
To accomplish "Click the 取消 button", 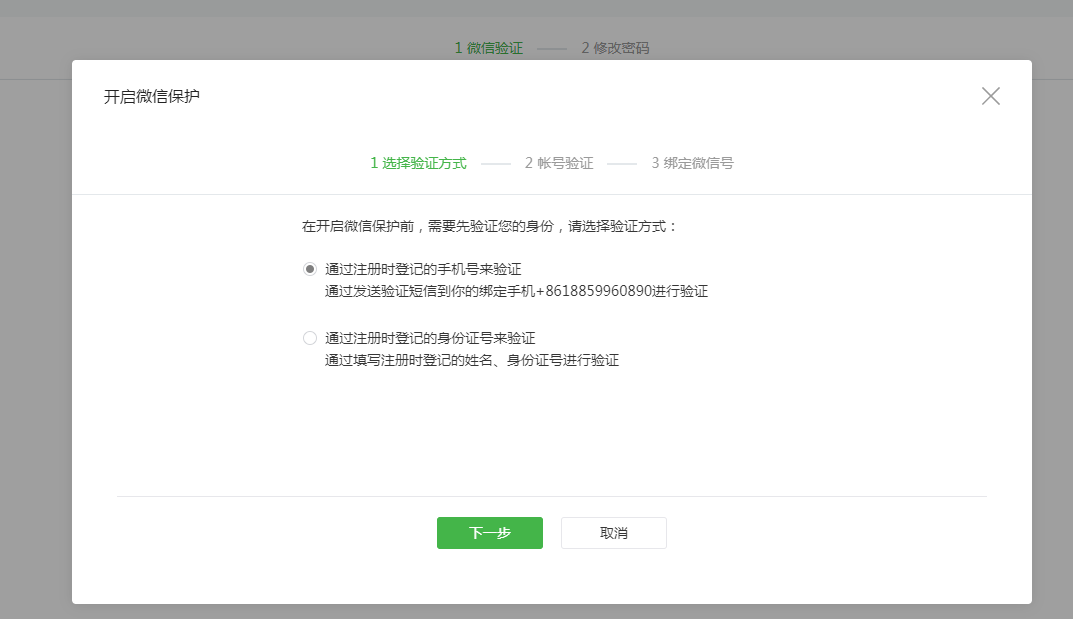I will click(x=614, y=533).
